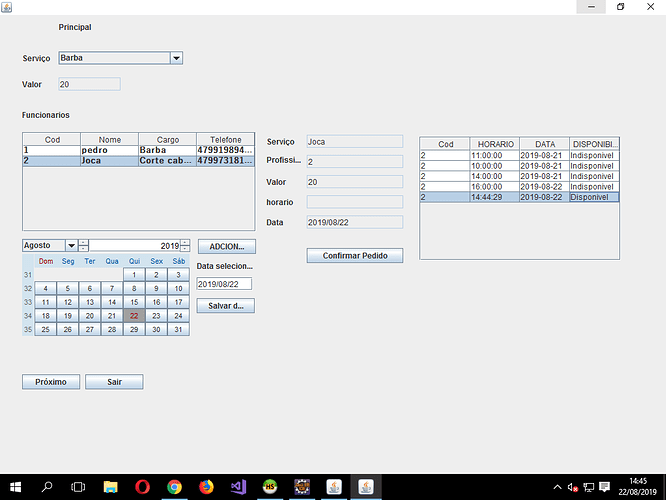Viewport: 666px width, 500px height.
Task: Open Opera browser from taskbar
Action: click(142, 487)
